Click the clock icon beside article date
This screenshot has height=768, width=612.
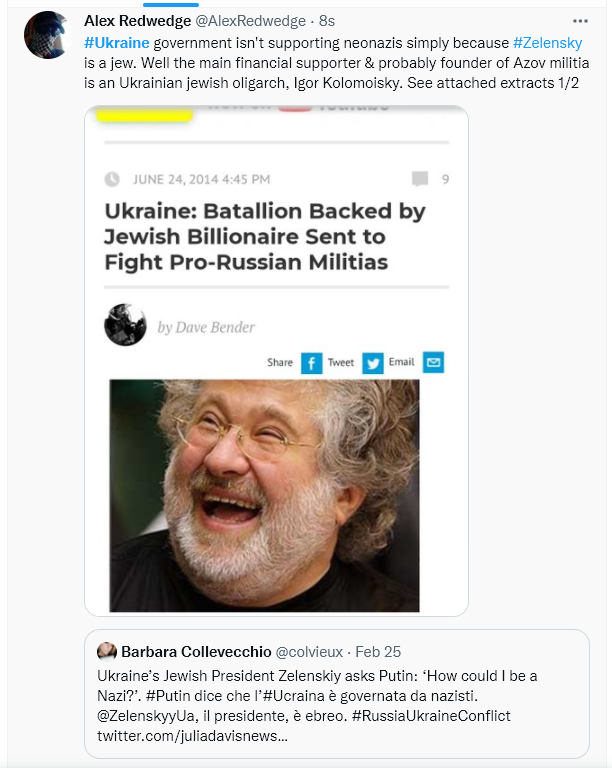[112, 179]
